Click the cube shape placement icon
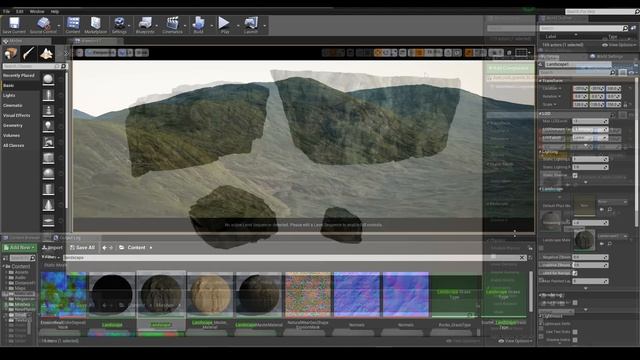 click(48, 158)
